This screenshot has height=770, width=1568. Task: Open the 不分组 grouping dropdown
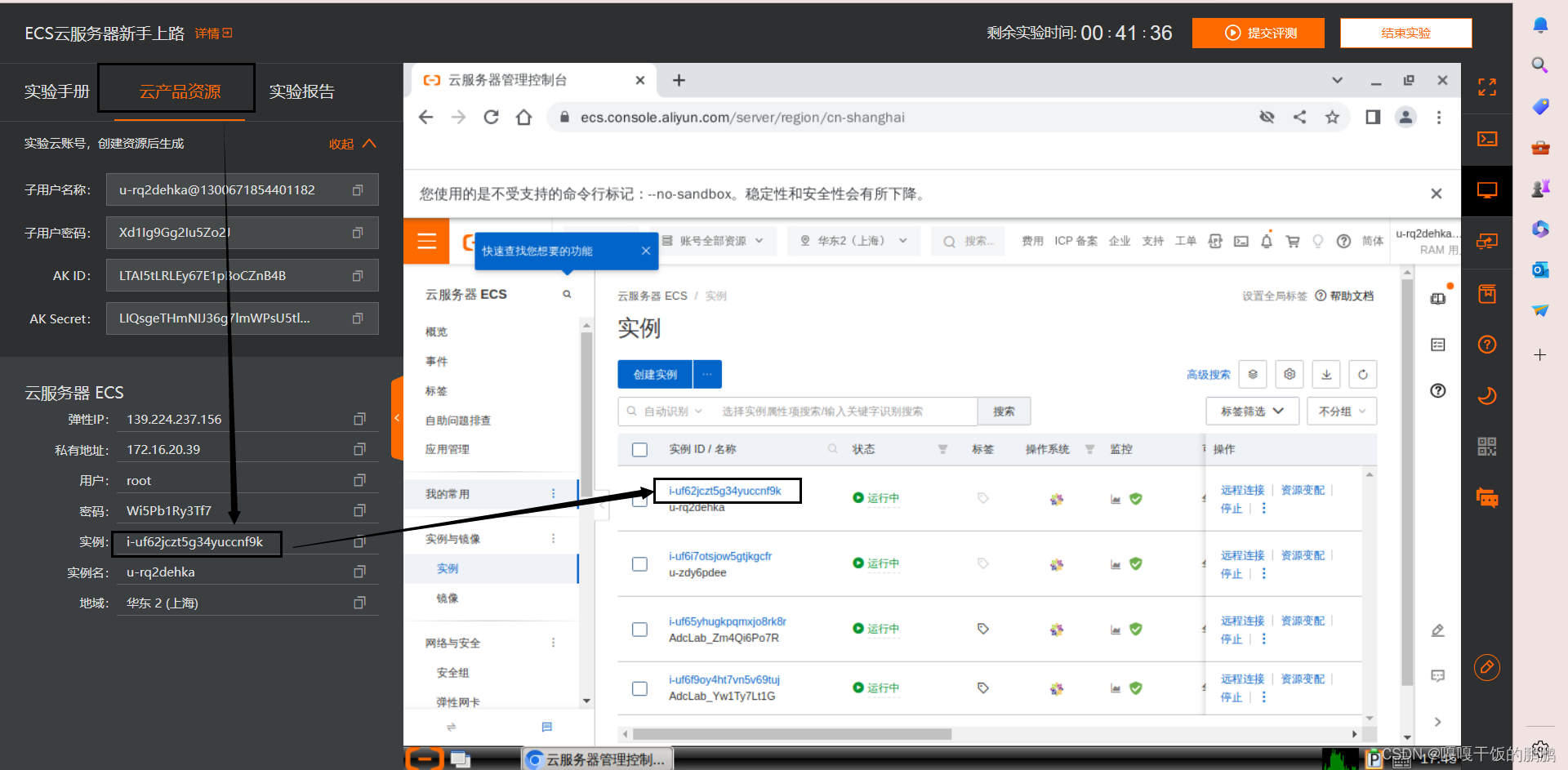tap(1342, 411)
